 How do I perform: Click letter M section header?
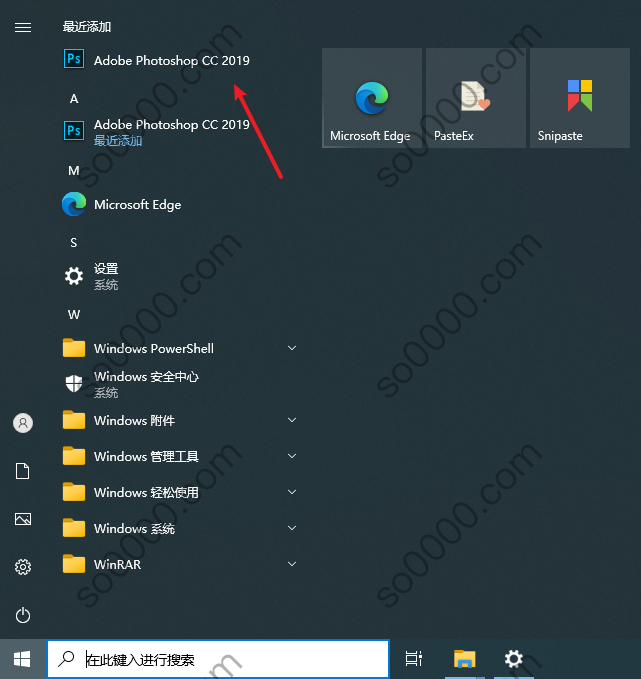pos(74,171)
